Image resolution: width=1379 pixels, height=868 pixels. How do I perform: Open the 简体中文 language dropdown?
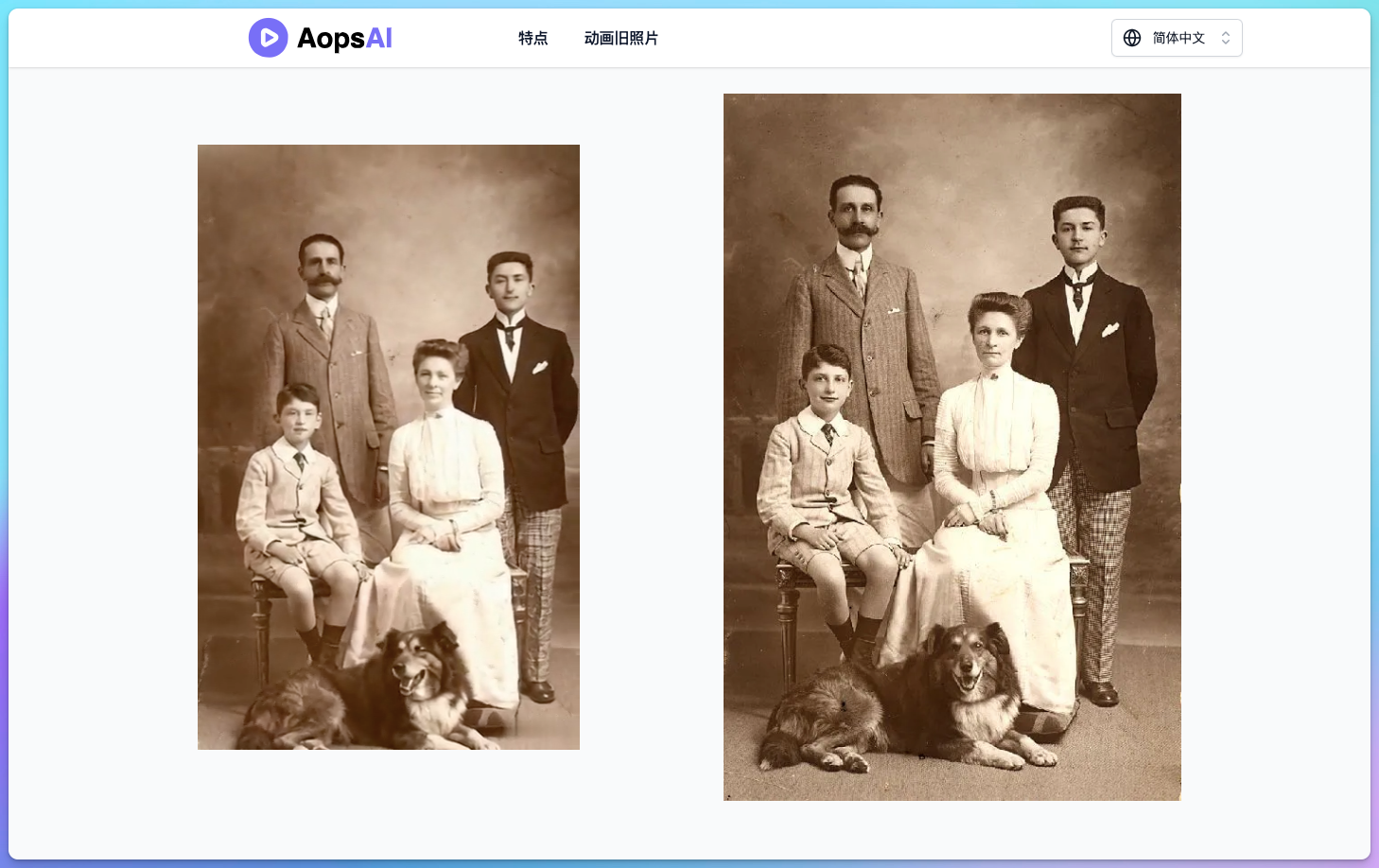[1177, 38]
